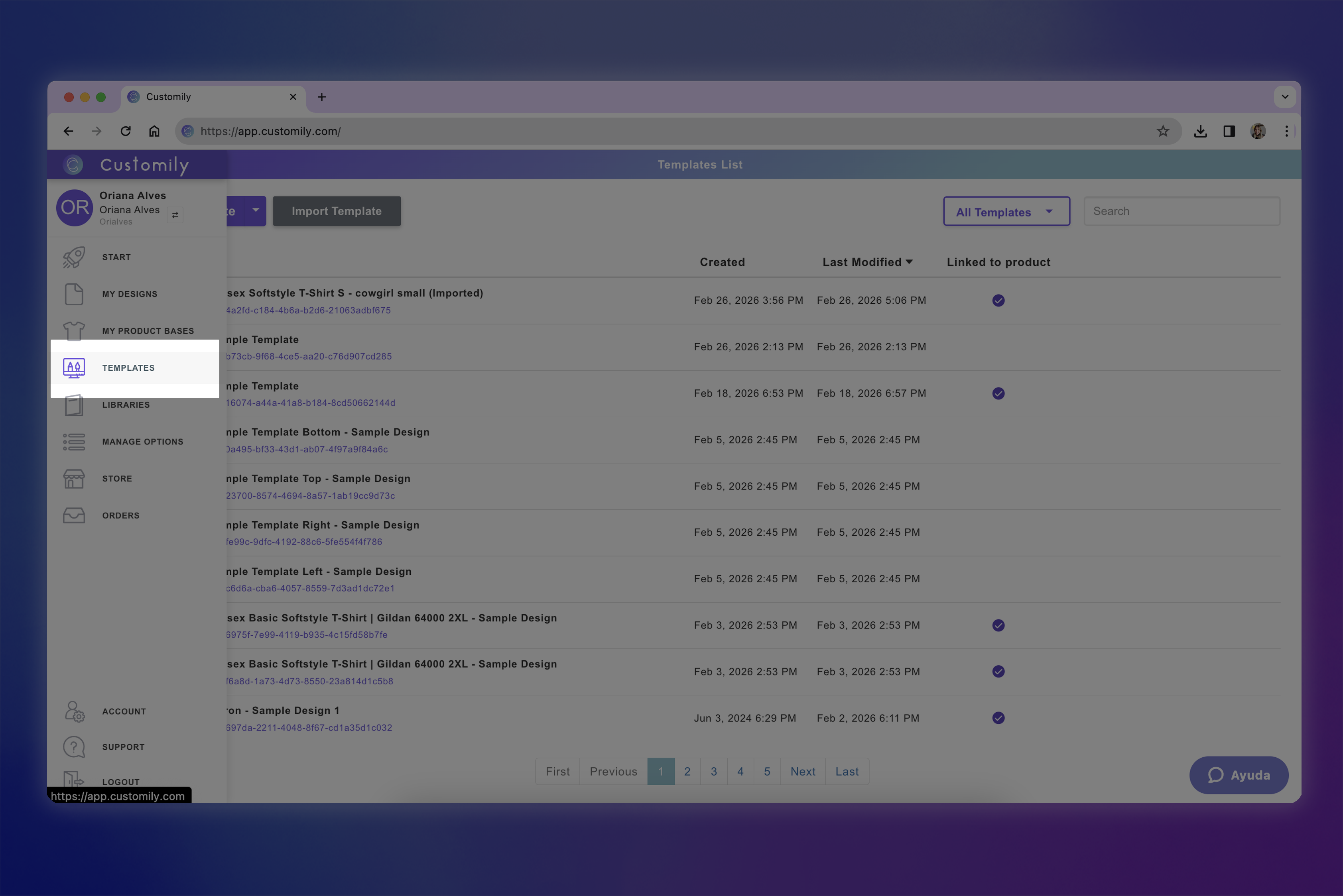
Task: Click Next in the pagination
Action: click(802, 771)
